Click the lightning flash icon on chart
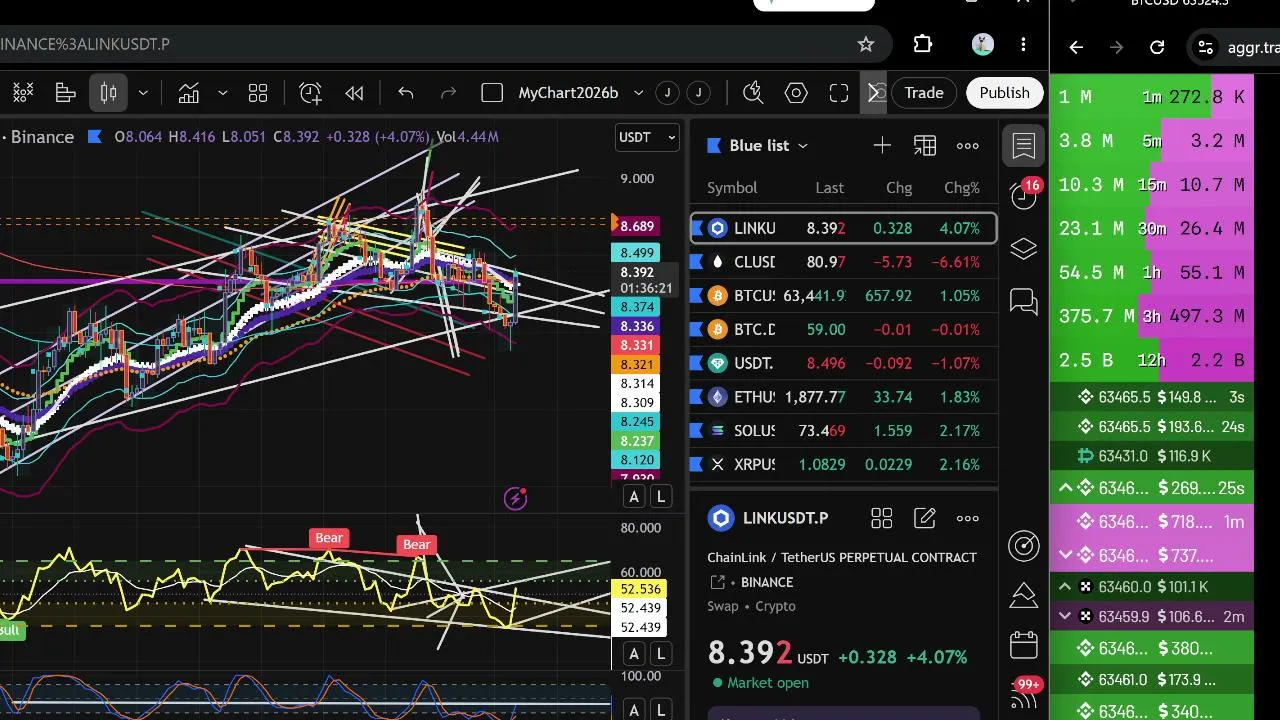 [x=516, y=498]
